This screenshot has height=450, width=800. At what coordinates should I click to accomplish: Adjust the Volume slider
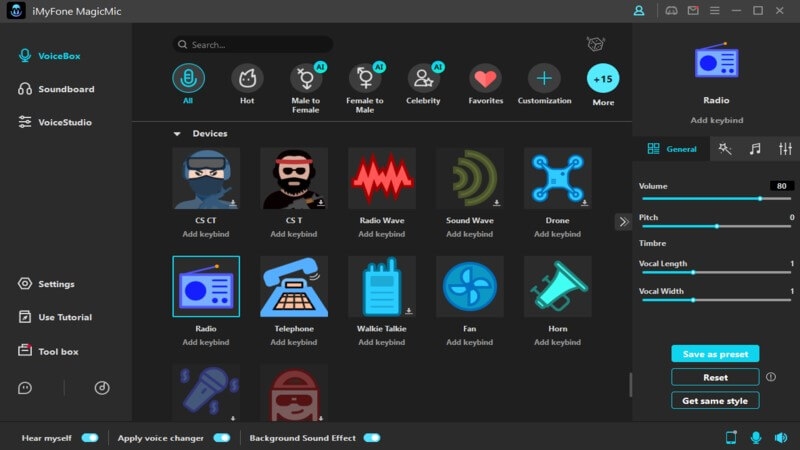pos(716,198)
